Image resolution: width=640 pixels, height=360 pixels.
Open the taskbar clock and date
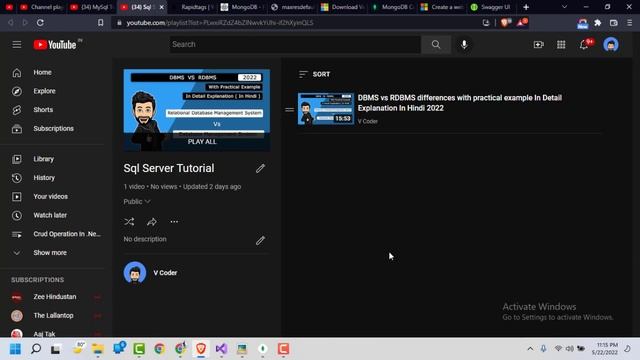point(605,349)
